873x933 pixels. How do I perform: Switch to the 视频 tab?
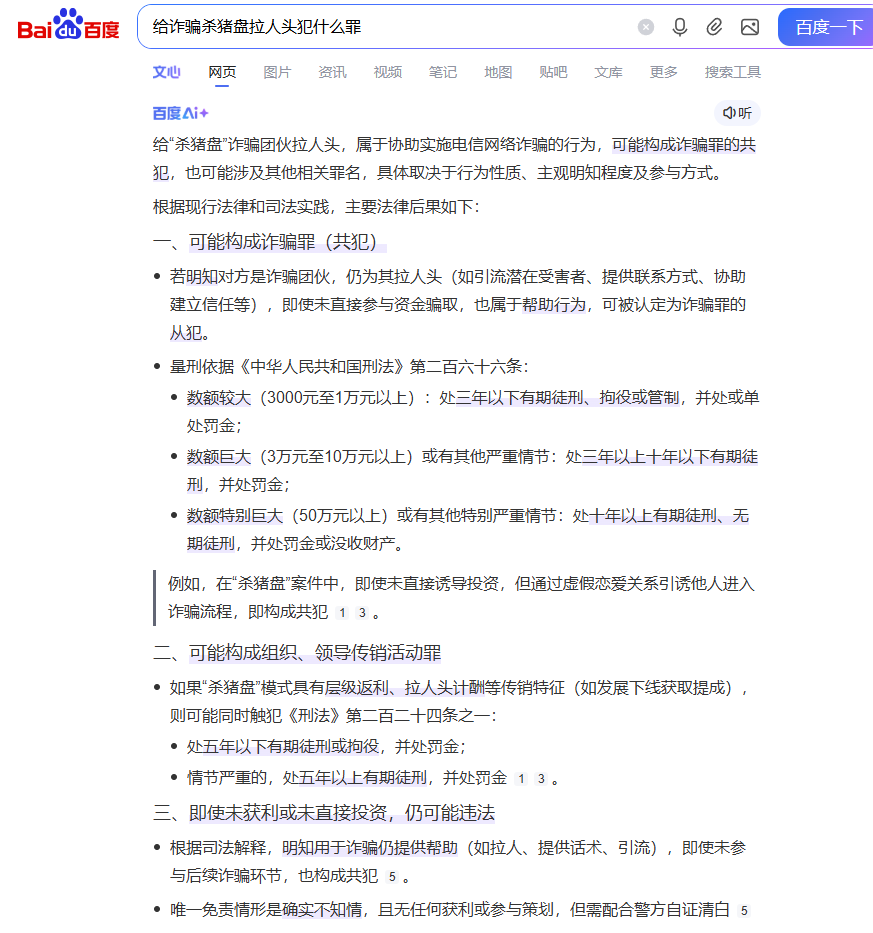(x=387, y=72)
